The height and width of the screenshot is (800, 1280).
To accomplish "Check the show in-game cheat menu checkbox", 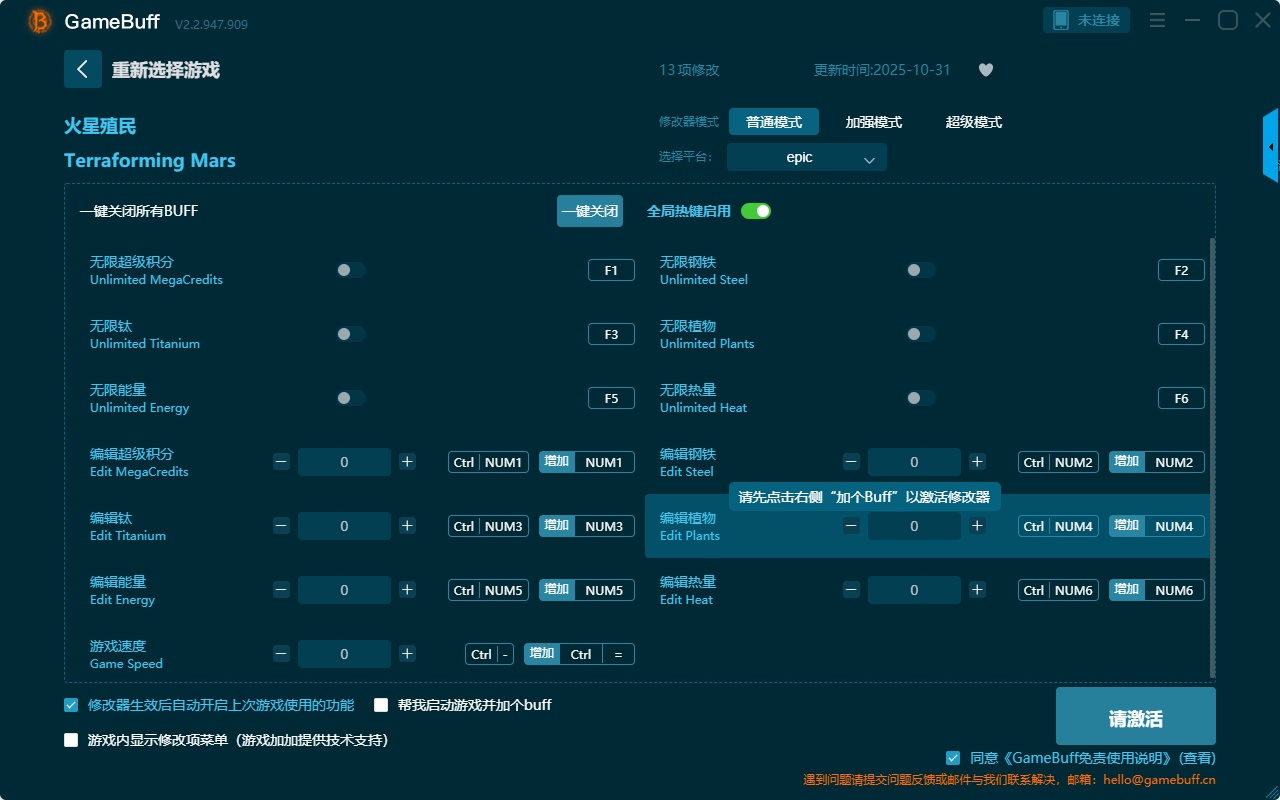I will tap(71, 740).
